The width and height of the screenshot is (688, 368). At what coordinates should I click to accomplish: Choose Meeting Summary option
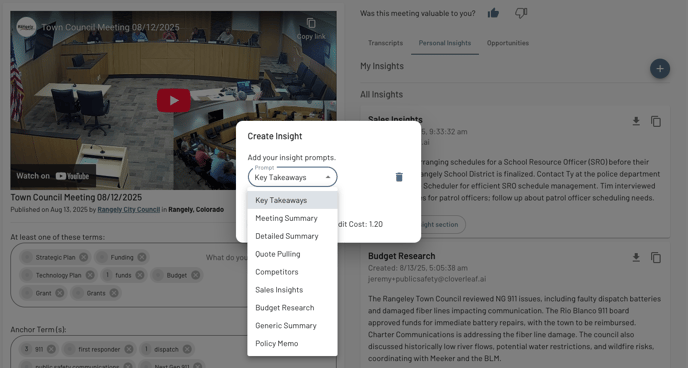pyautogui.click(x=292, y=218)
